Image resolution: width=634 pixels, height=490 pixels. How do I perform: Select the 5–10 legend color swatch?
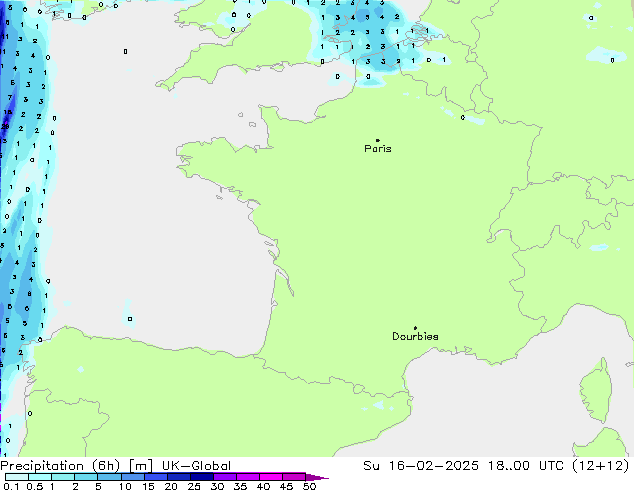point(109,477)
